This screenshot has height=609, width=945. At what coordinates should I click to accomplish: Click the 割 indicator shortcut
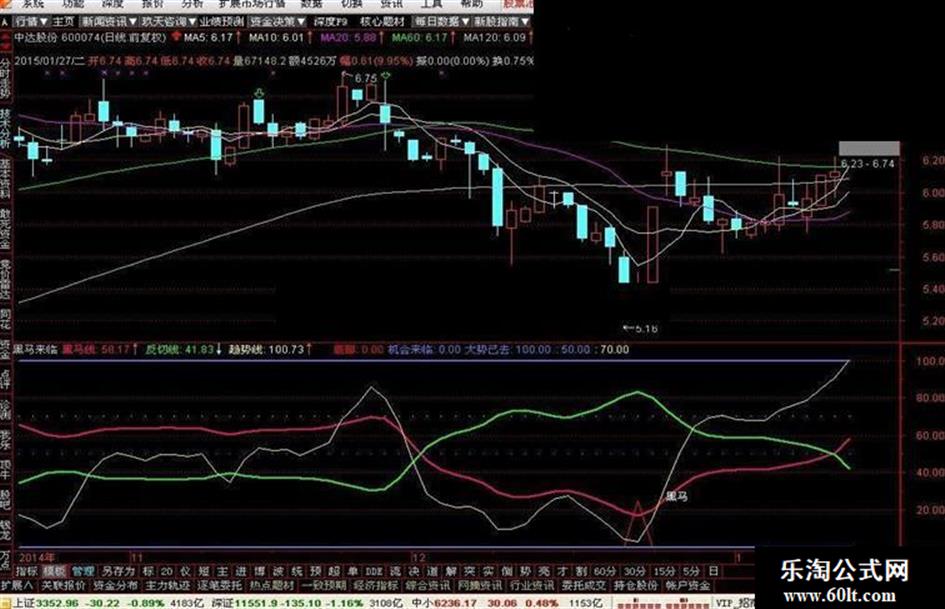click(581, 571)
